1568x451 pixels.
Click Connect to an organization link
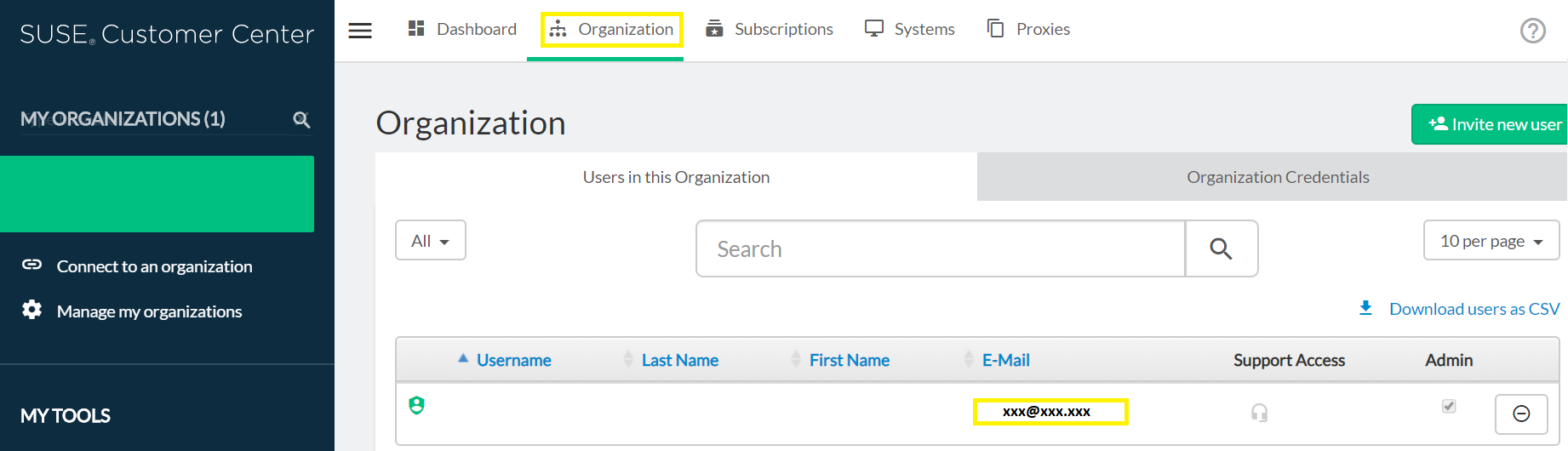[x=137, y=266]
